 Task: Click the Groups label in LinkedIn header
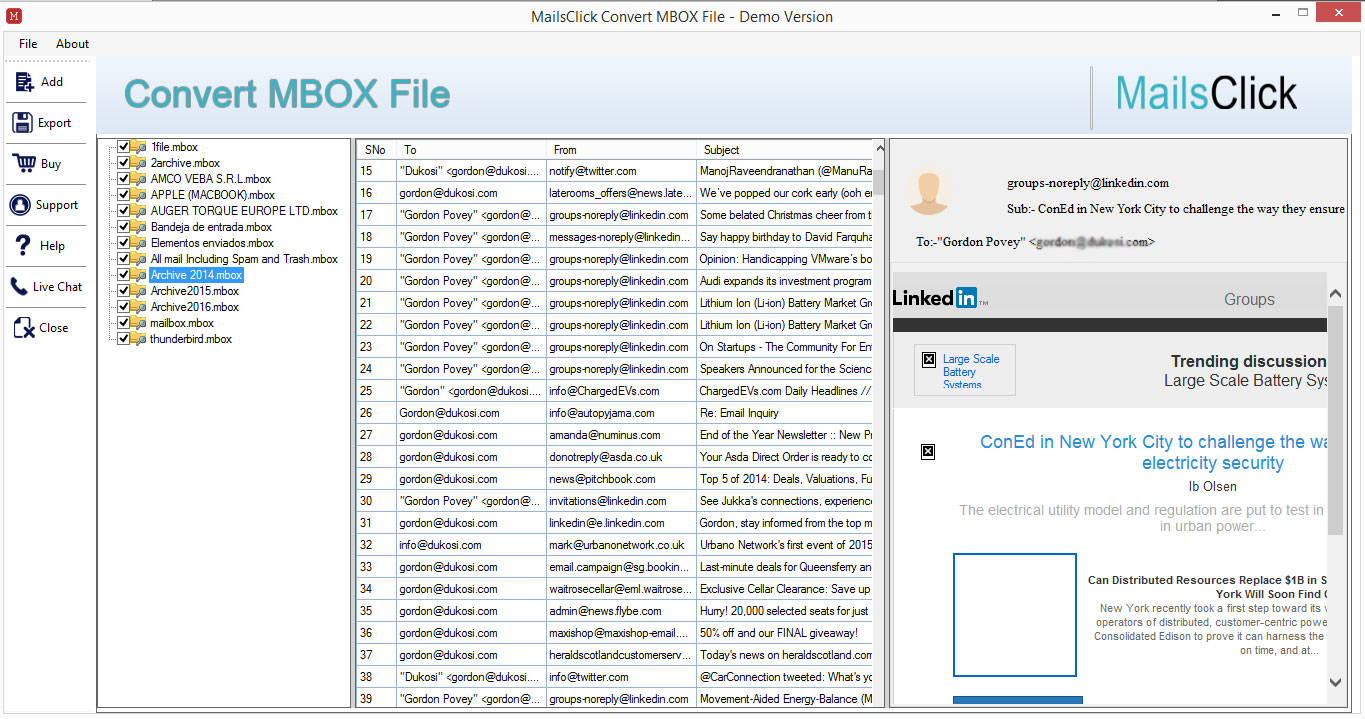(x=1249, y=299)
